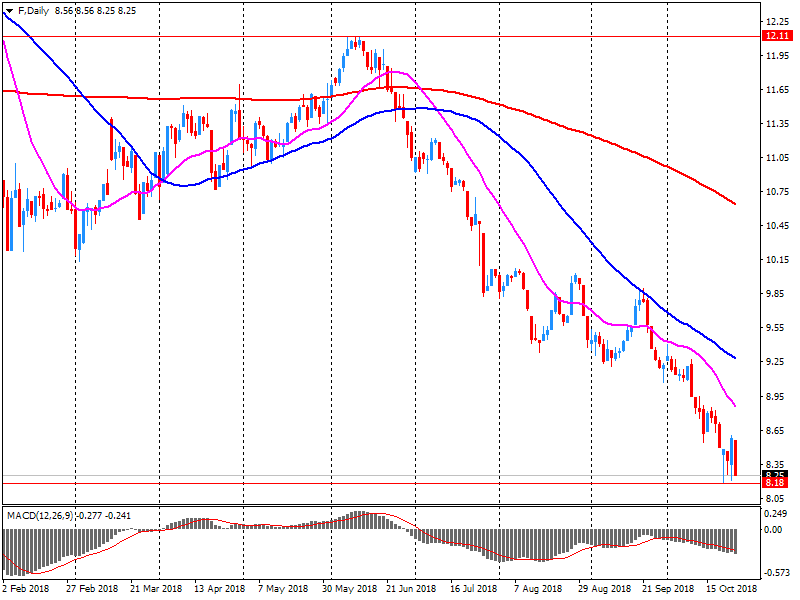This screenshot has width=800, height=600.
Task: Click the 9.85 price axis value
Action: tap(778, 294)
